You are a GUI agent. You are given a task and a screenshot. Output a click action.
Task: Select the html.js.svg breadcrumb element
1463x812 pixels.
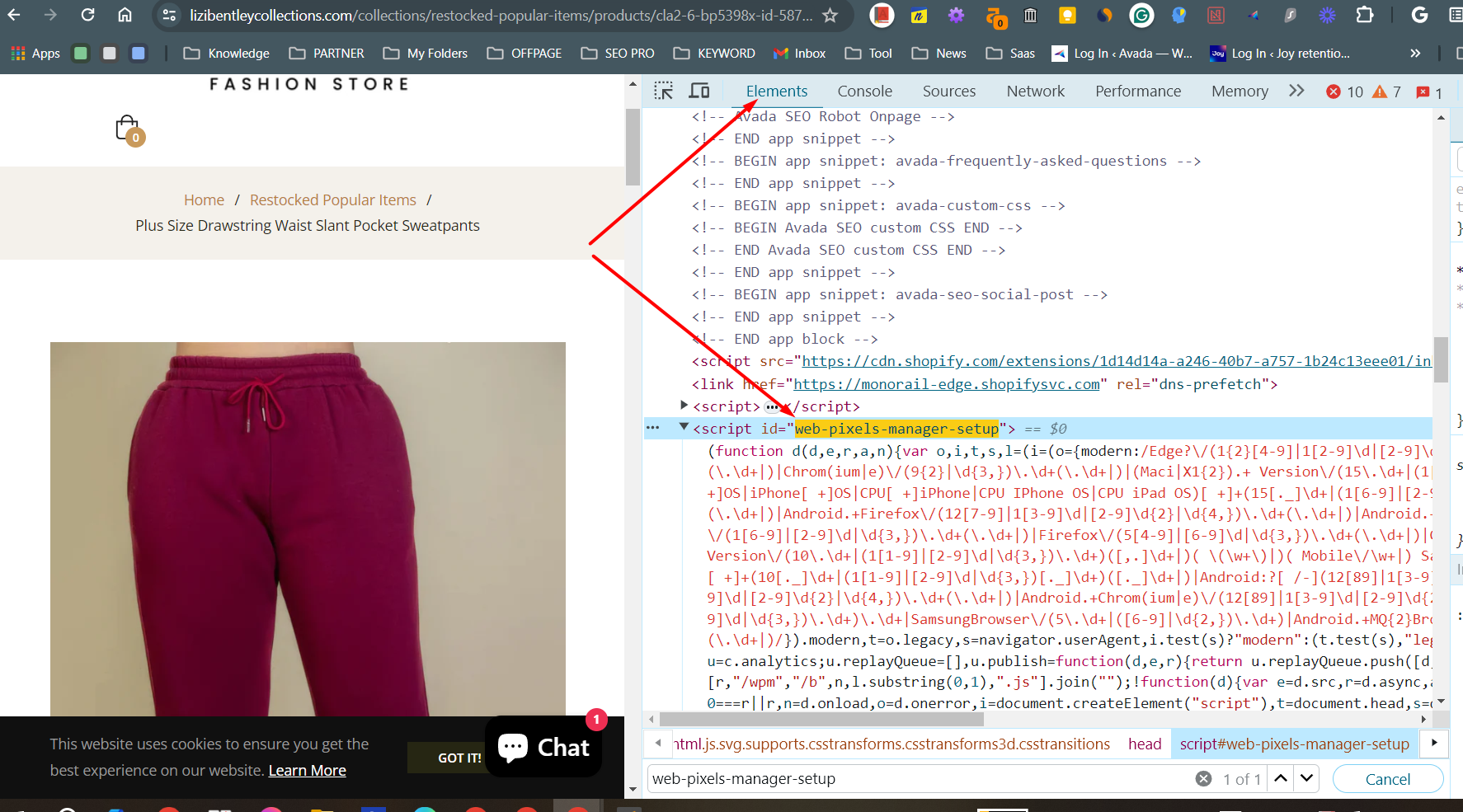pyautogui.click(x=891, y=744)
